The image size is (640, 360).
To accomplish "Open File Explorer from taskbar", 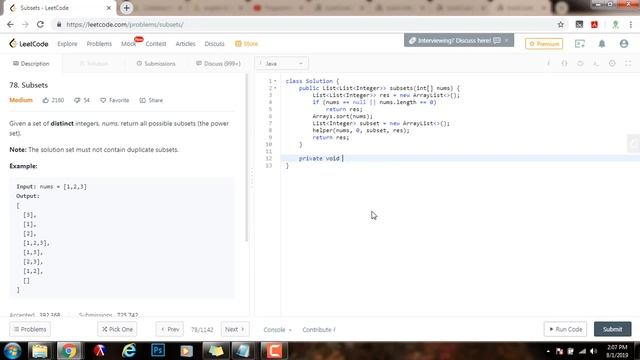I will (x=40, y=351).
